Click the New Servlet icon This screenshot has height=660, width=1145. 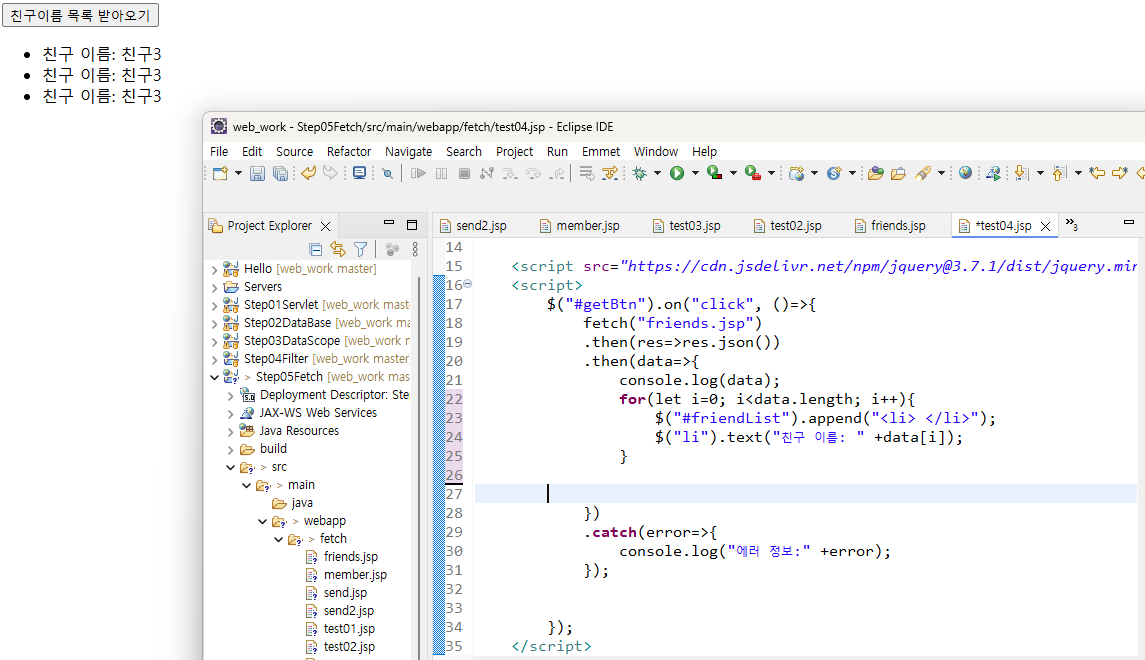tap(834, 173)
